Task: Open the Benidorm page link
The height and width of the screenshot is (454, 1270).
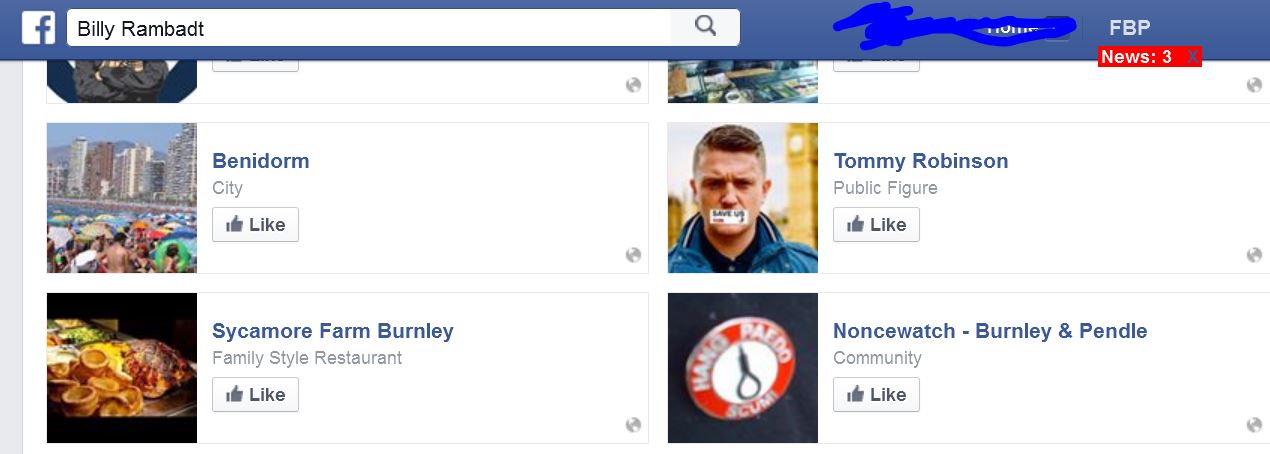Action: (x=261, y=161)
